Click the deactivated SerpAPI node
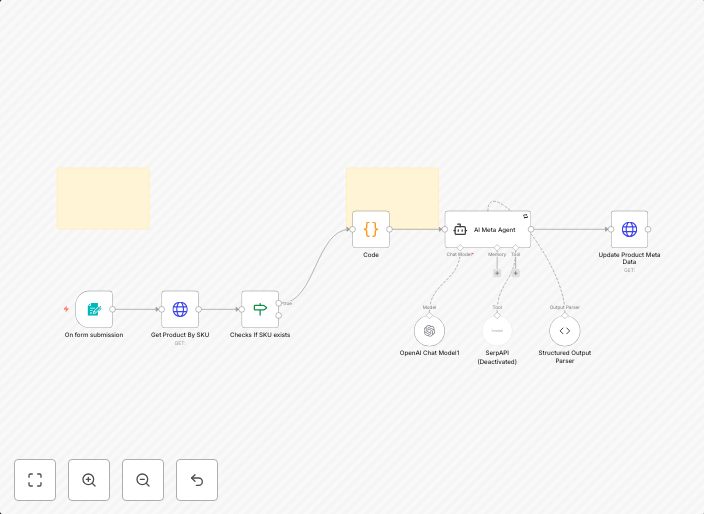The image size is (704, 514). pyautogui.click(x=497, y=331)
